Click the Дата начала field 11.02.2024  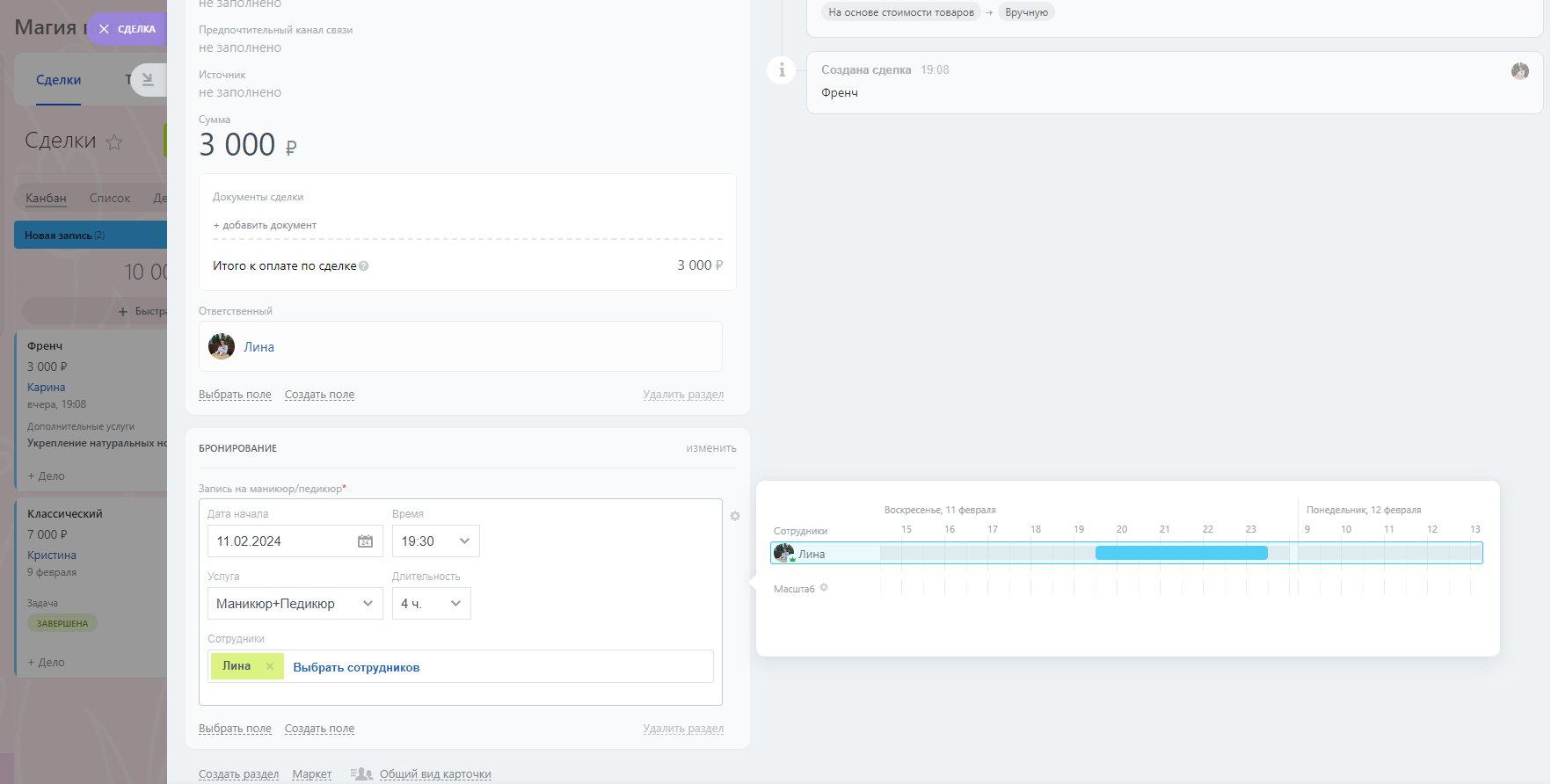[295, 541]
